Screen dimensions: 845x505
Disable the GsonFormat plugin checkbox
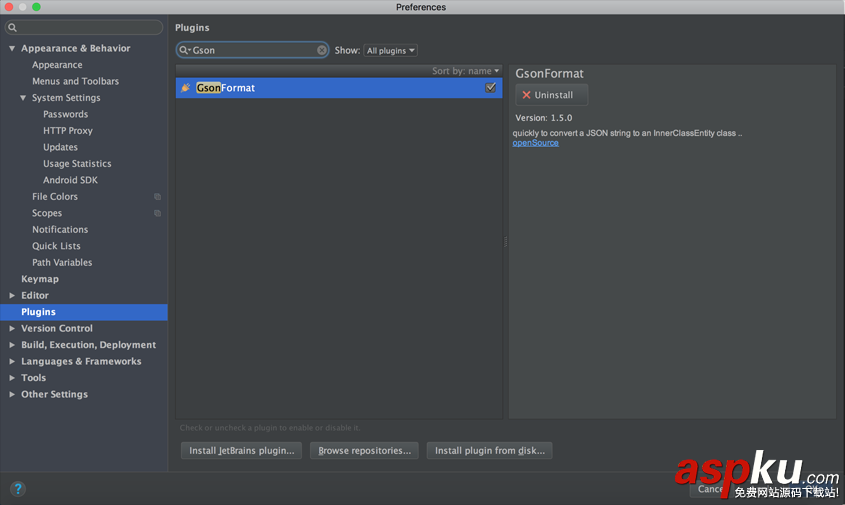pos(491,88)
